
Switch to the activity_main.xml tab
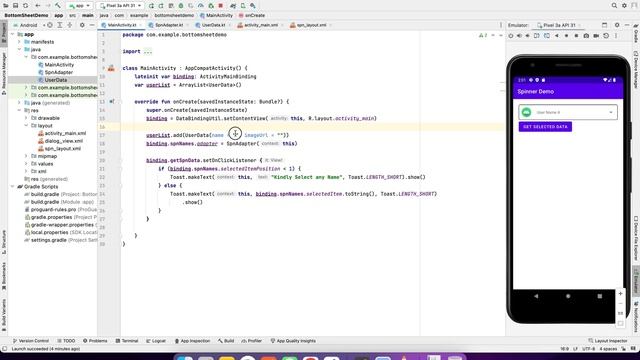261,25
